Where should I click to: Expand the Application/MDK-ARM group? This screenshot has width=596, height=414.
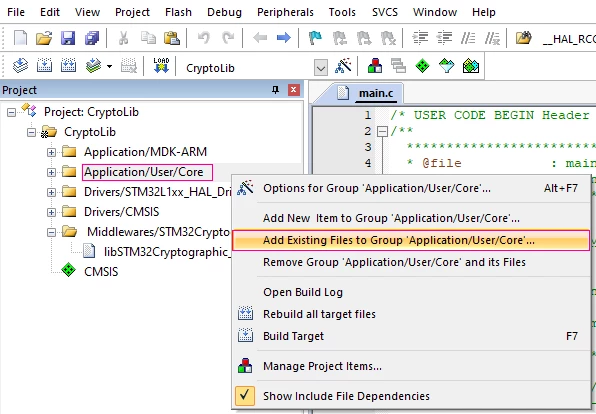point(51,152)
